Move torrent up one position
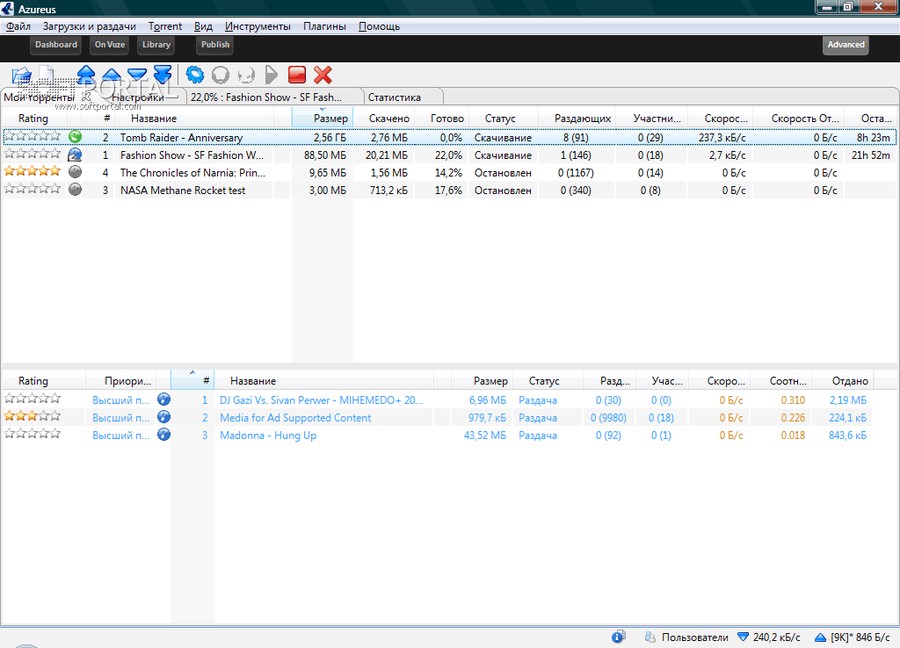The height and width of the screenshot is (648, 900). (111, 75)
